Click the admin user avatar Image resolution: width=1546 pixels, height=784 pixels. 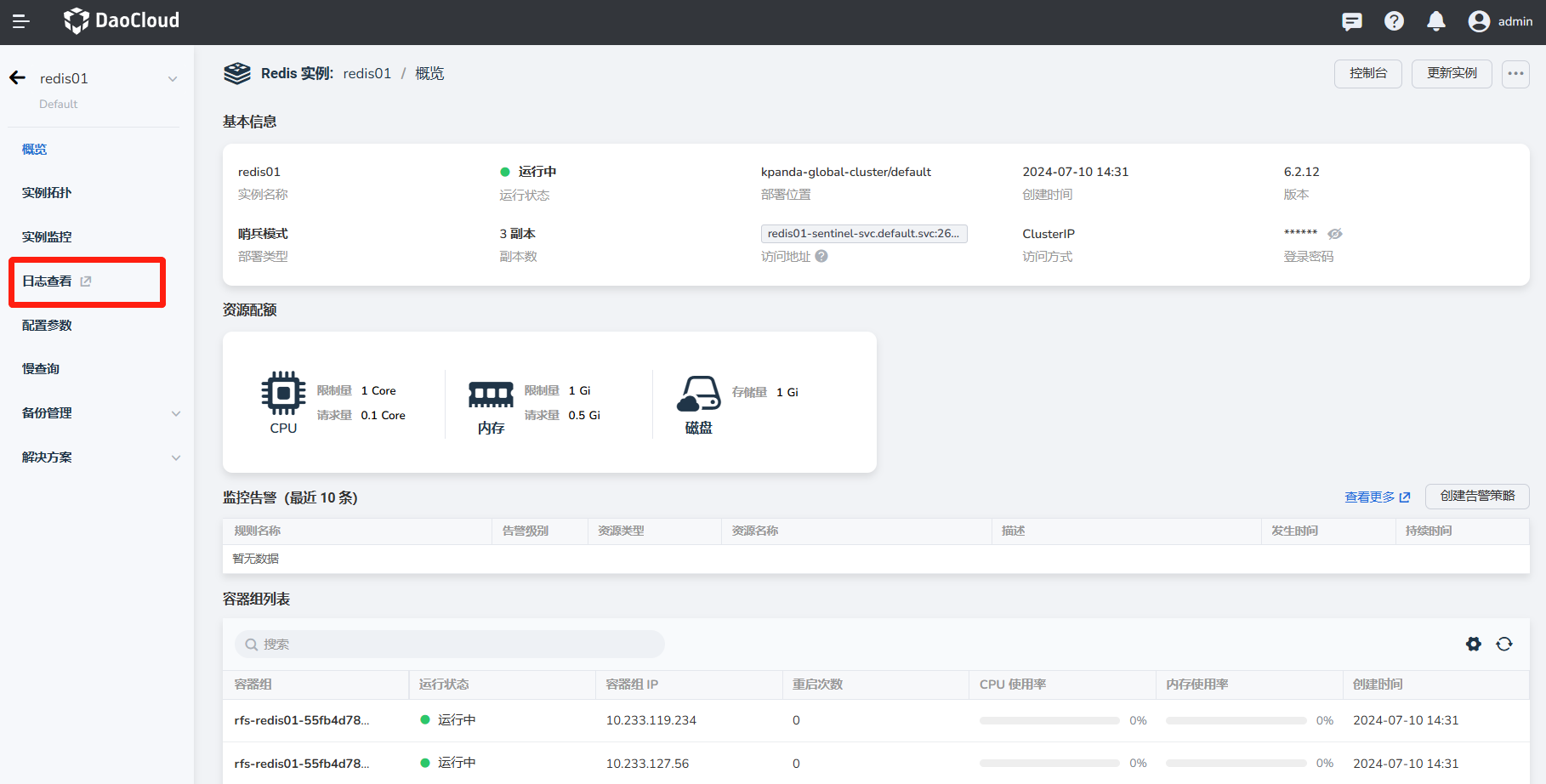pyautogui.click(x=1479, y=21)
